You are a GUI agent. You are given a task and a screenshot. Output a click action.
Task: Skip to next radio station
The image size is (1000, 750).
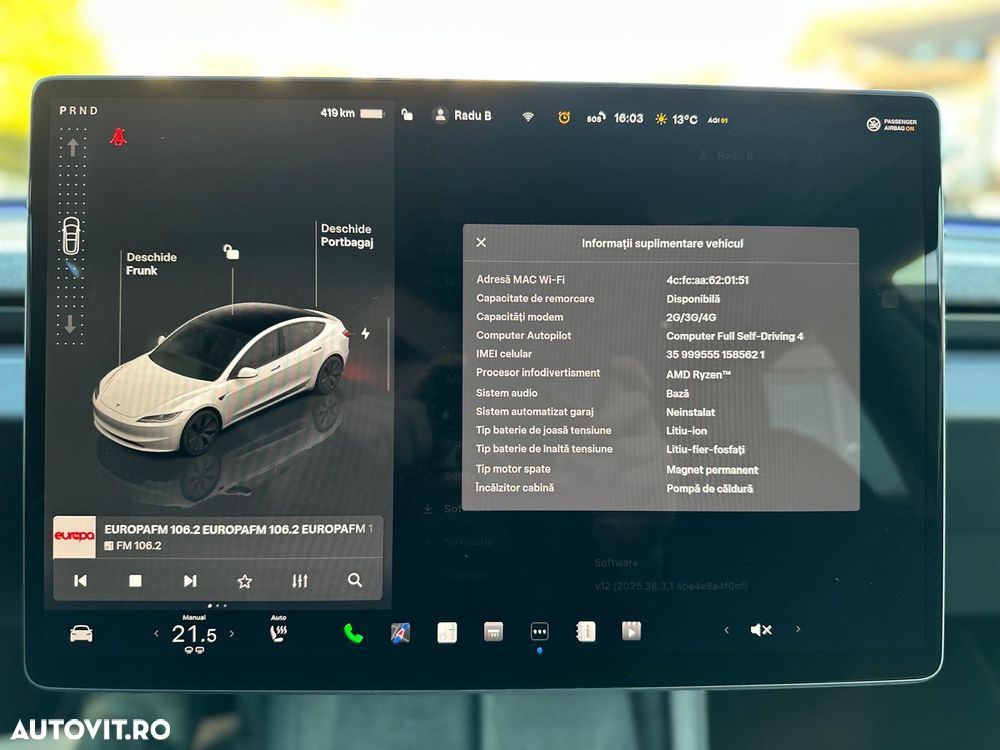coord(190,580)
